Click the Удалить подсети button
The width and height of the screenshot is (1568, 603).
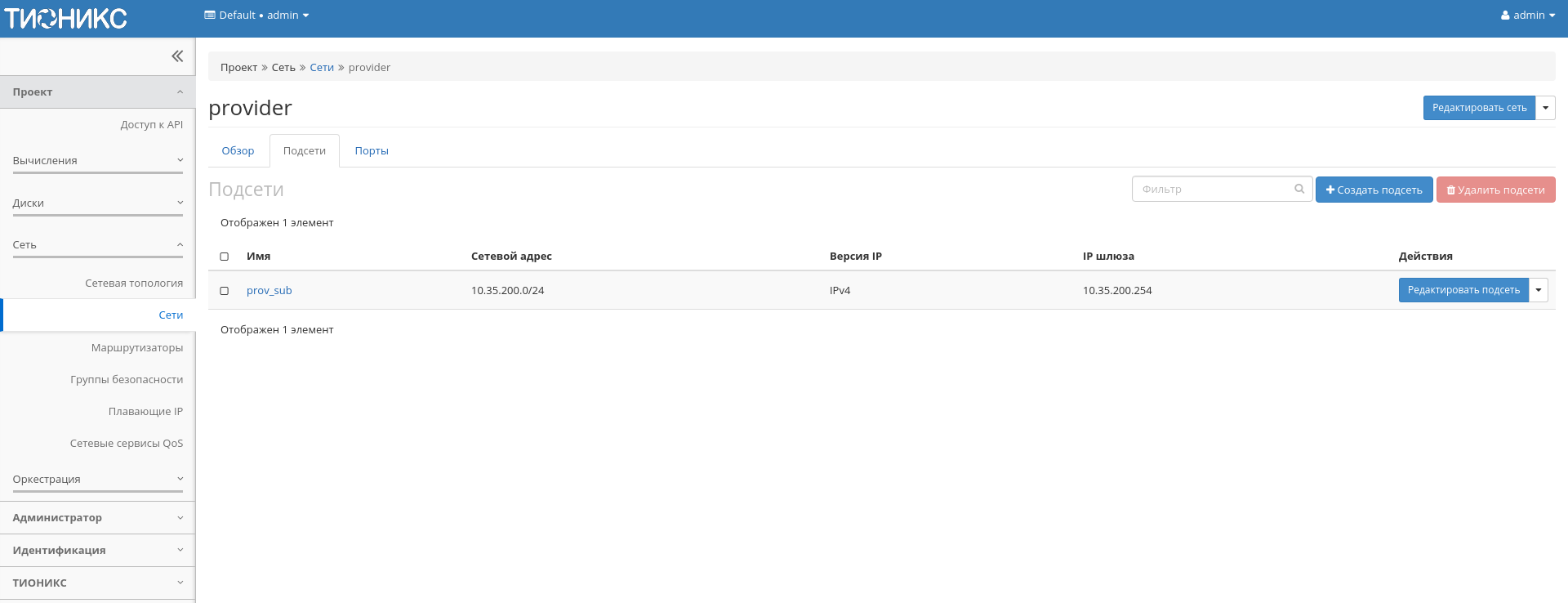click(x=1495, y=190)
